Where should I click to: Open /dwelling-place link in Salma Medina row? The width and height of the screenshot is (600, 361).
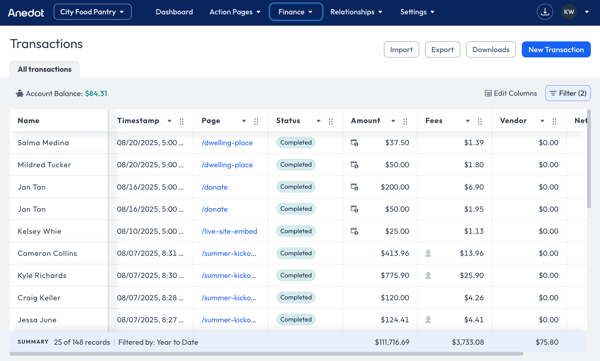point(227,143)
